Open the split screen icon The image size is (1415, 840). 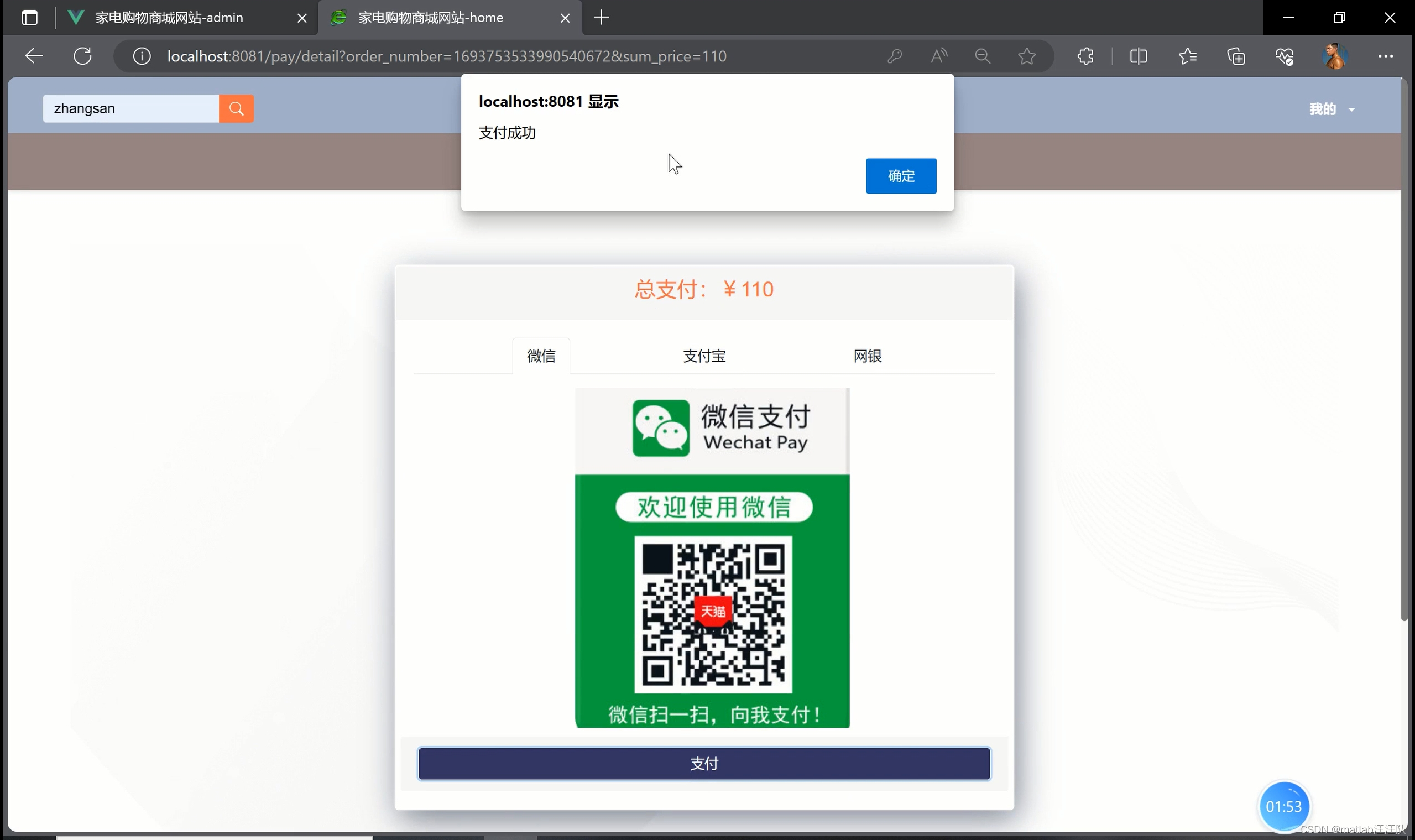pyautogui.click(x=1138, y=56)
